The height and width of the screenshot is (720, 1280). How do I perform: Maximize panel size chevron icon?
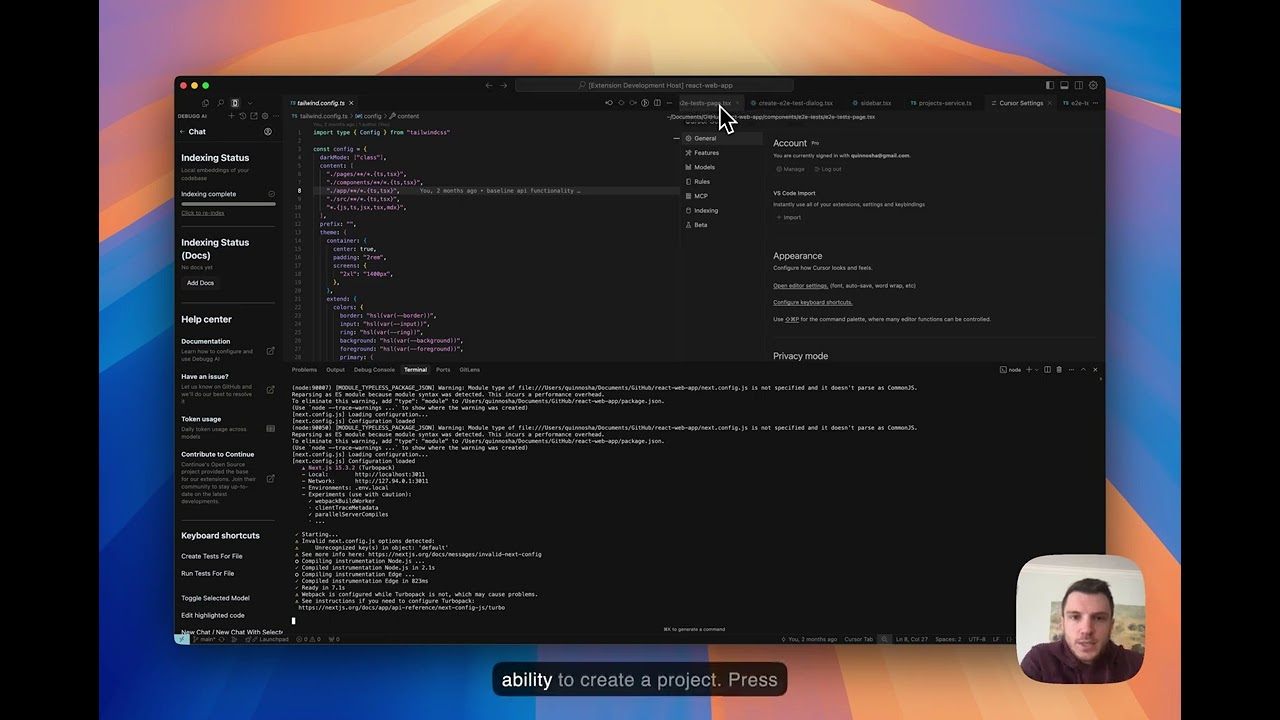tap(1083, 370)
